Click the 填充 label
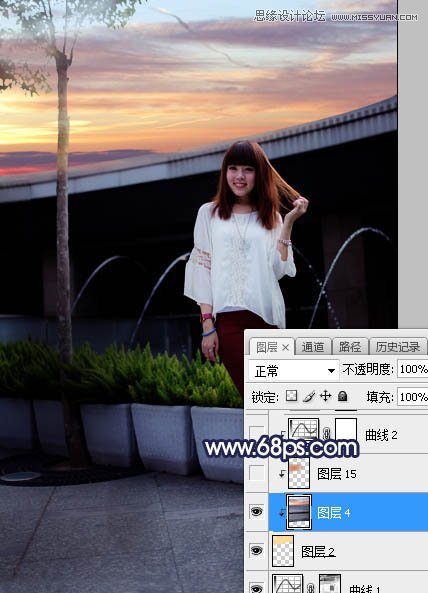The width and height of the screenshot is (428, 593). click(380, 397)
